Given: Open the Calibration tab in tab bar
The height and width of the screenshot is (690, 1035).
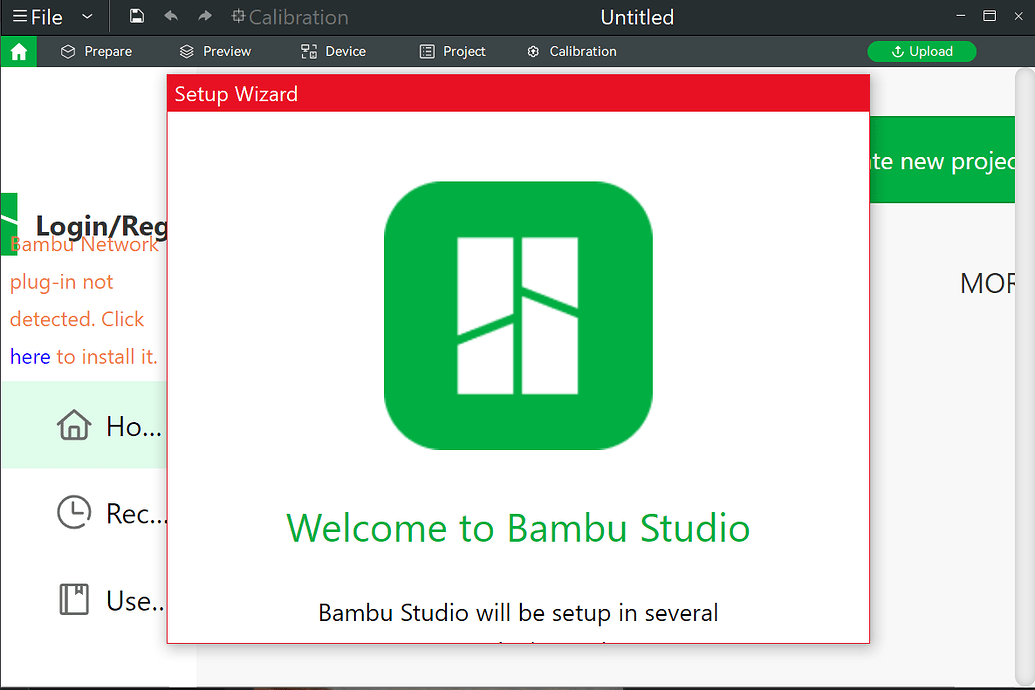Looking at the screenshot, I should click(572, 52).
